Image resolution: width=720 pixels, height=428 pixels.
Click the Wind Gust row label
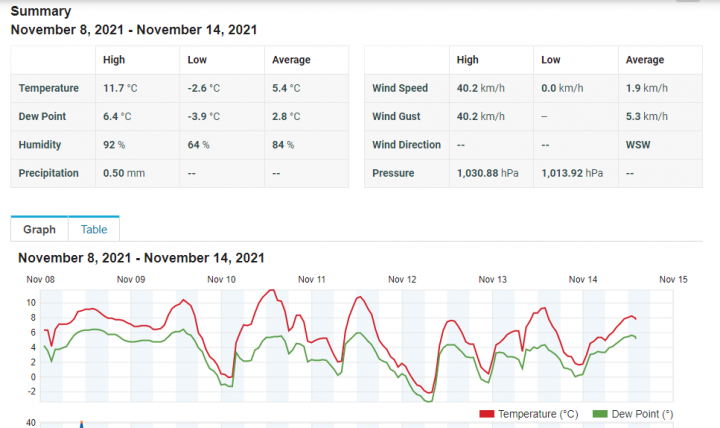(398, 117)
